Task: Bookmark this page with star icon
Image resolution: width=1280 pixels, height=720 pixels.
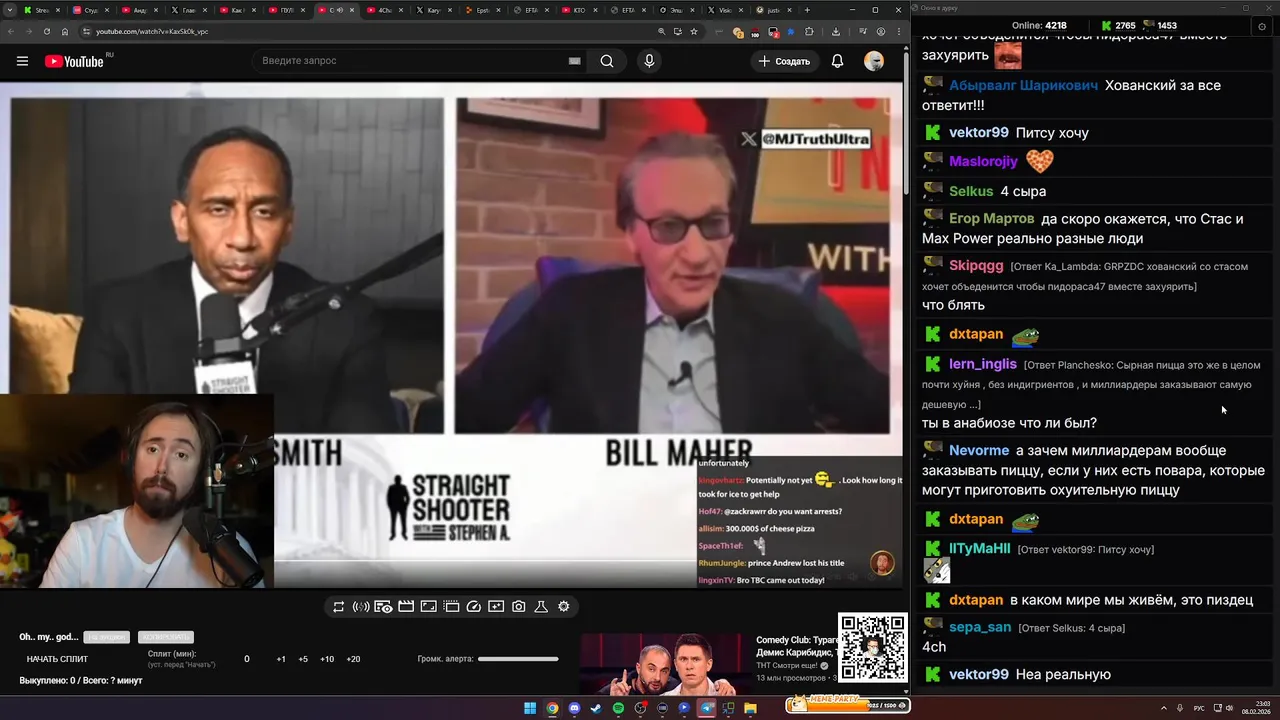Action: tap(694, 31)
